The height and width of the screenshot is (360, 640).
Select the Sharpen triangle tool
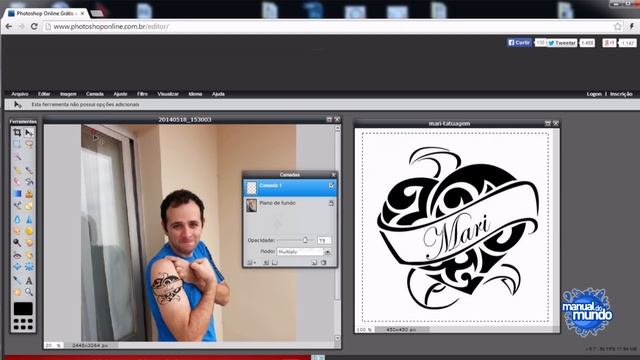point(29,219)
